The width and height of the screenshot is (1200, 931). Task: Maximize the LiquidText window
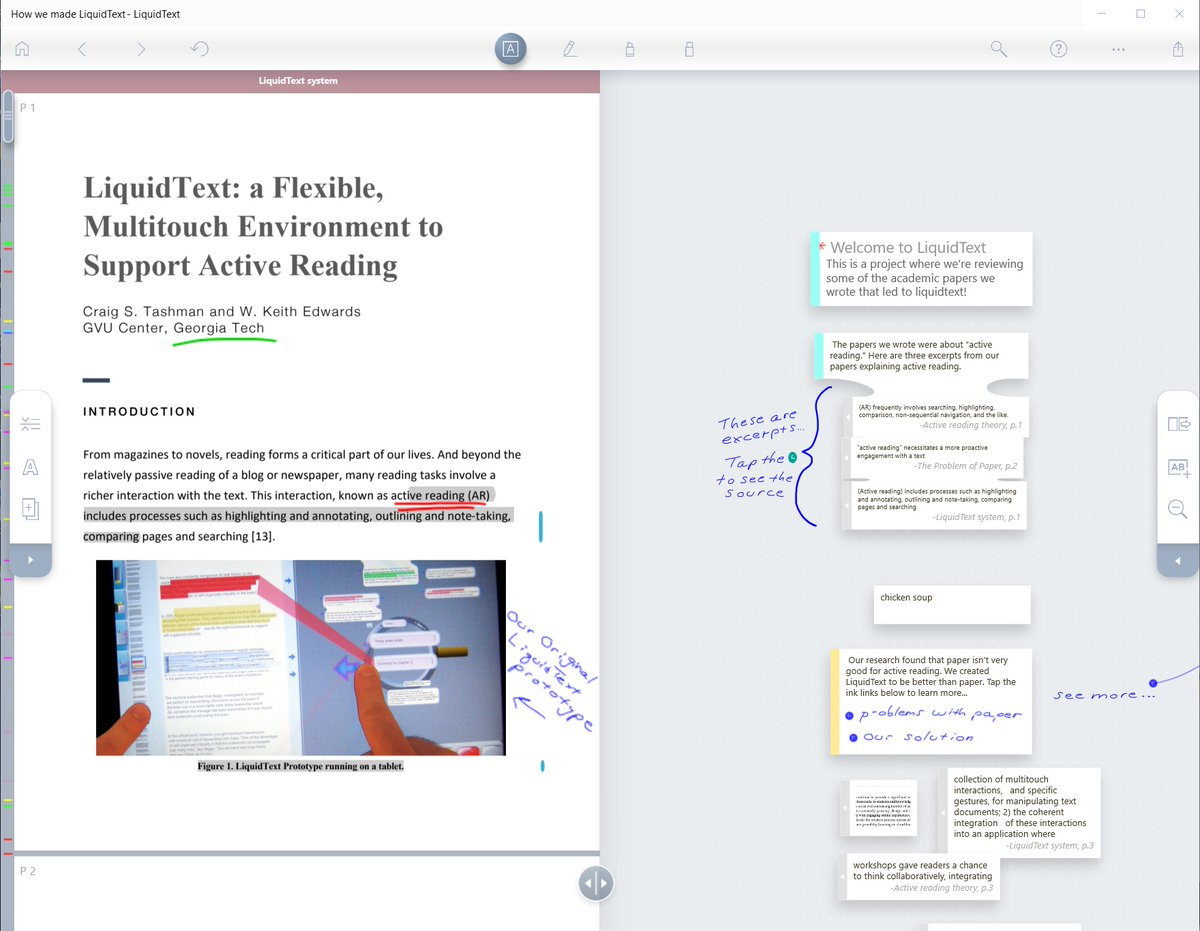coord(1140,14)
